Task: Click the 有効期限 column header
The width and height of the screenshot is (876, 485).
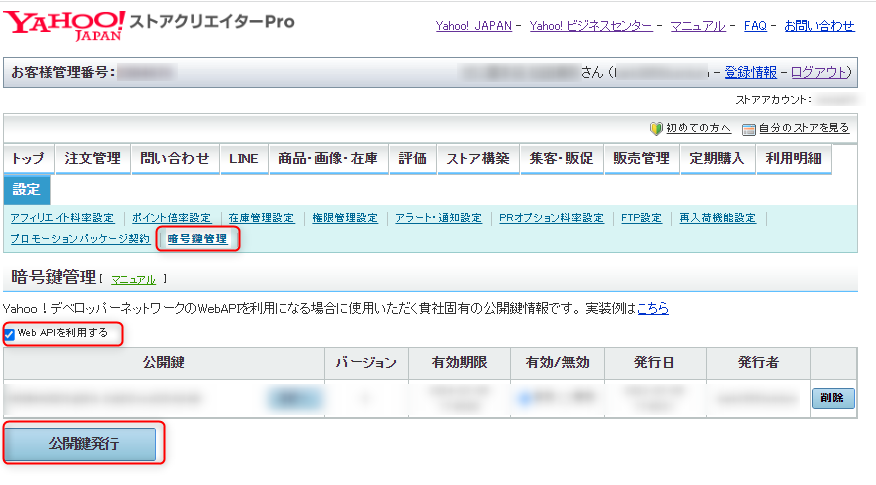Action: (459, 363)
